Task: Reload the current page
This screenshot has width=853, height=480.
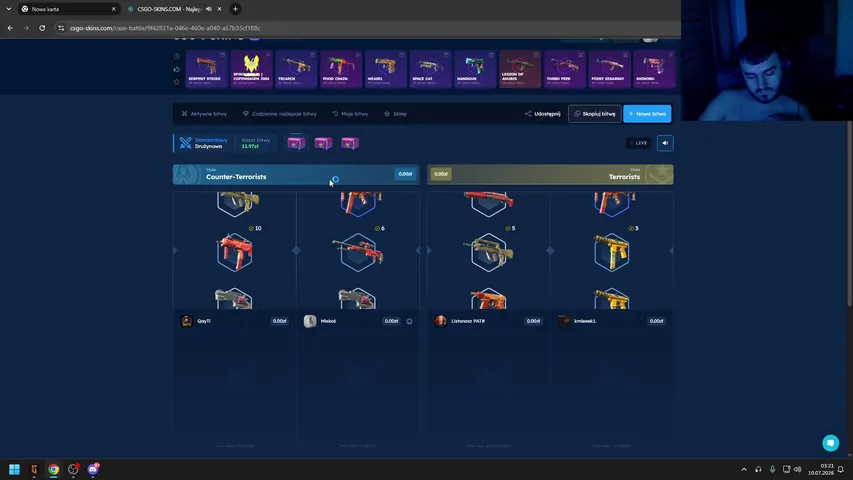Action: [x=42, y=28]
